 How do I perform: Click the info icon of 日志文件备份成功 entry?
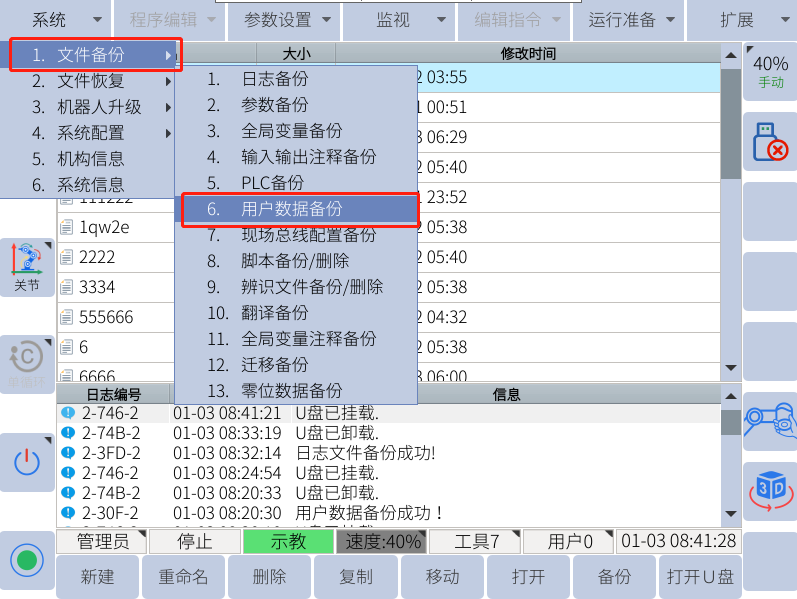[x=68, y=453]
